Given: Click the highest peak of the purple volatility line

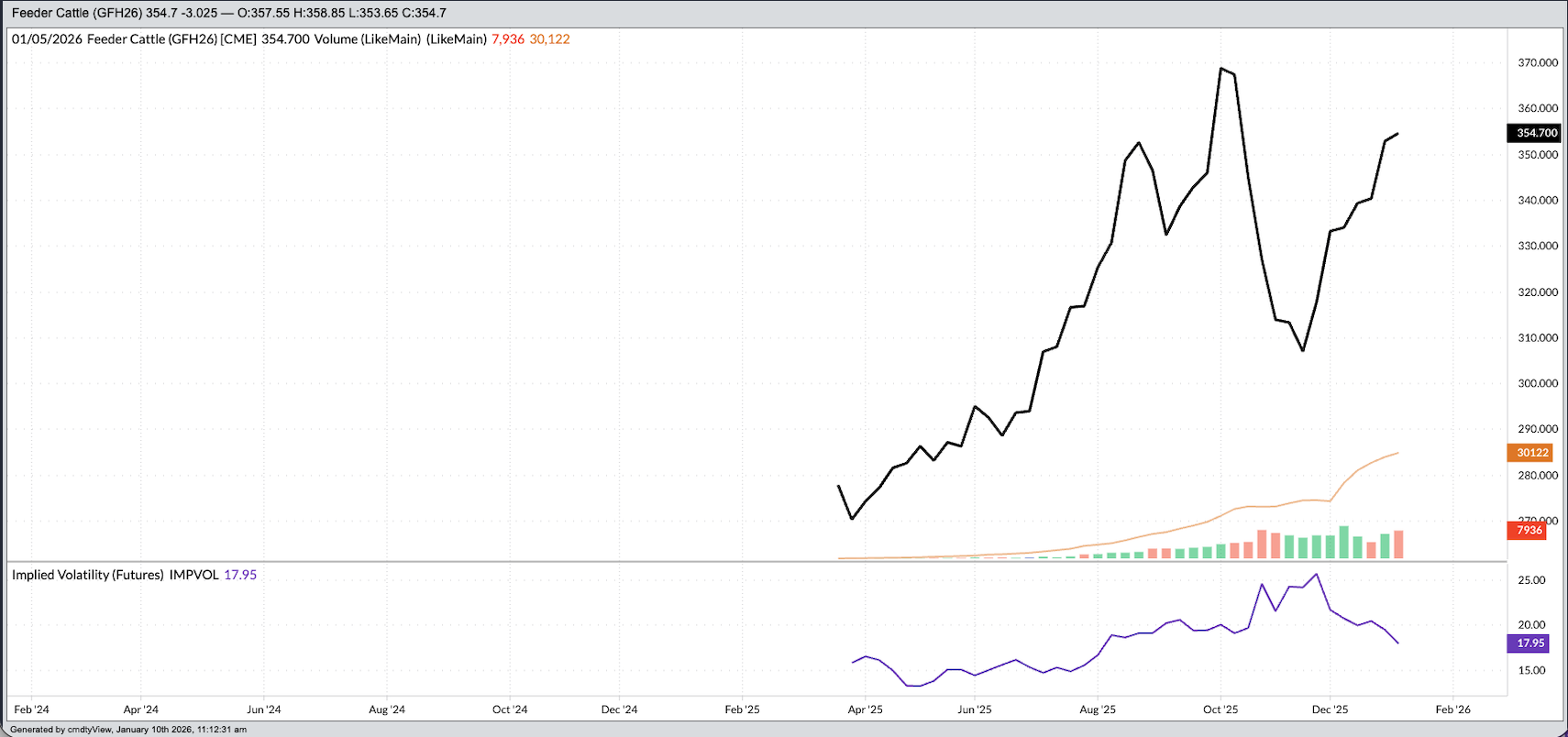Looking at the screenshot, I should [x=1317, y=575].
